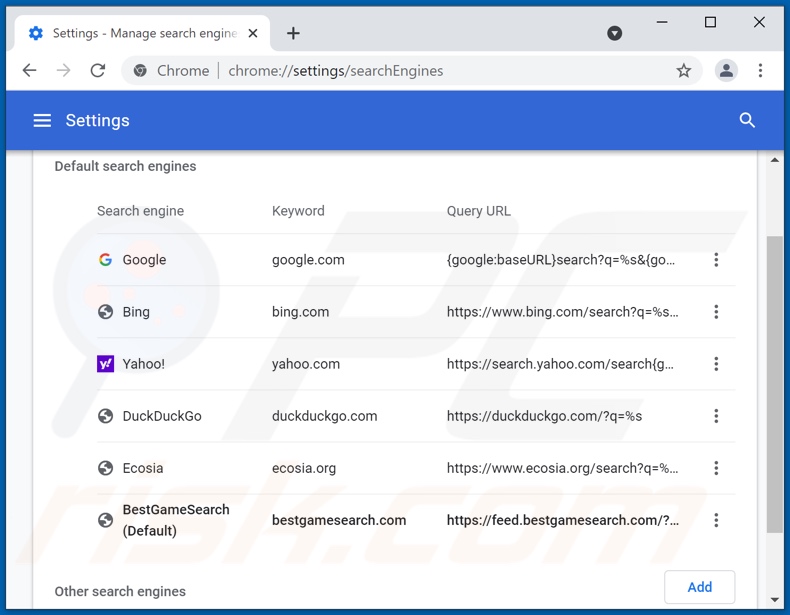This screenshot has width=790, height=615.
Task: Click BestGameSearch (Default) entry name
Action: tap(176, 520)
